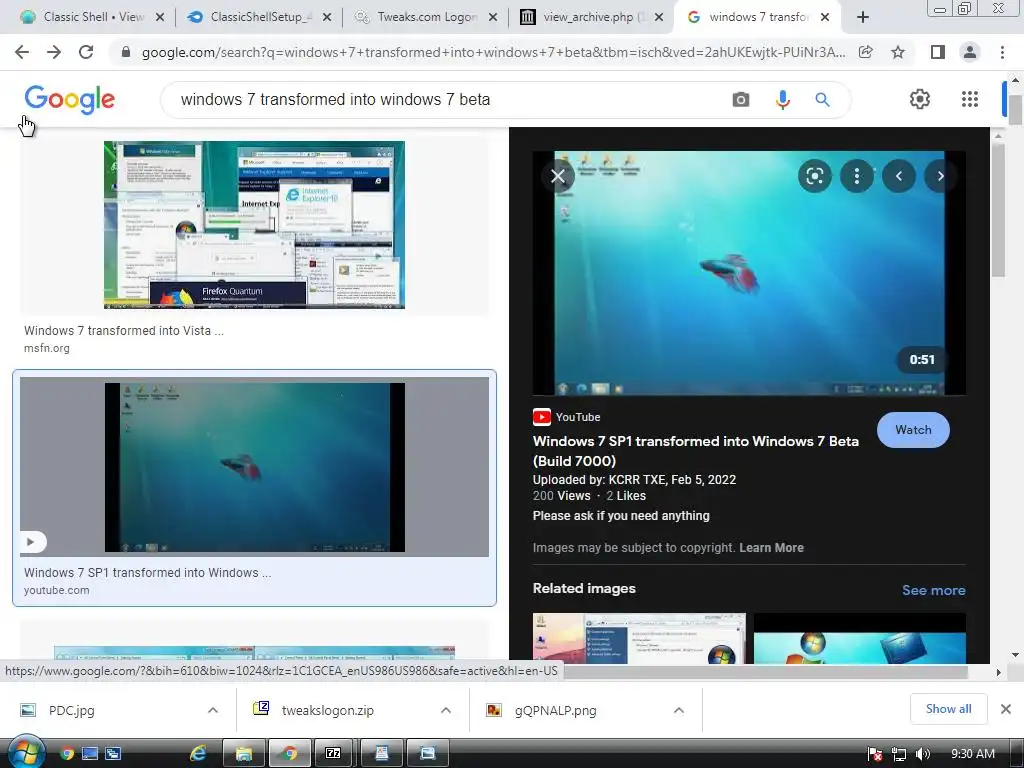This screenshot has width=1024, height=768.
Task: Open the Chrome three-dot menu
Action: tap(1002, 52)
